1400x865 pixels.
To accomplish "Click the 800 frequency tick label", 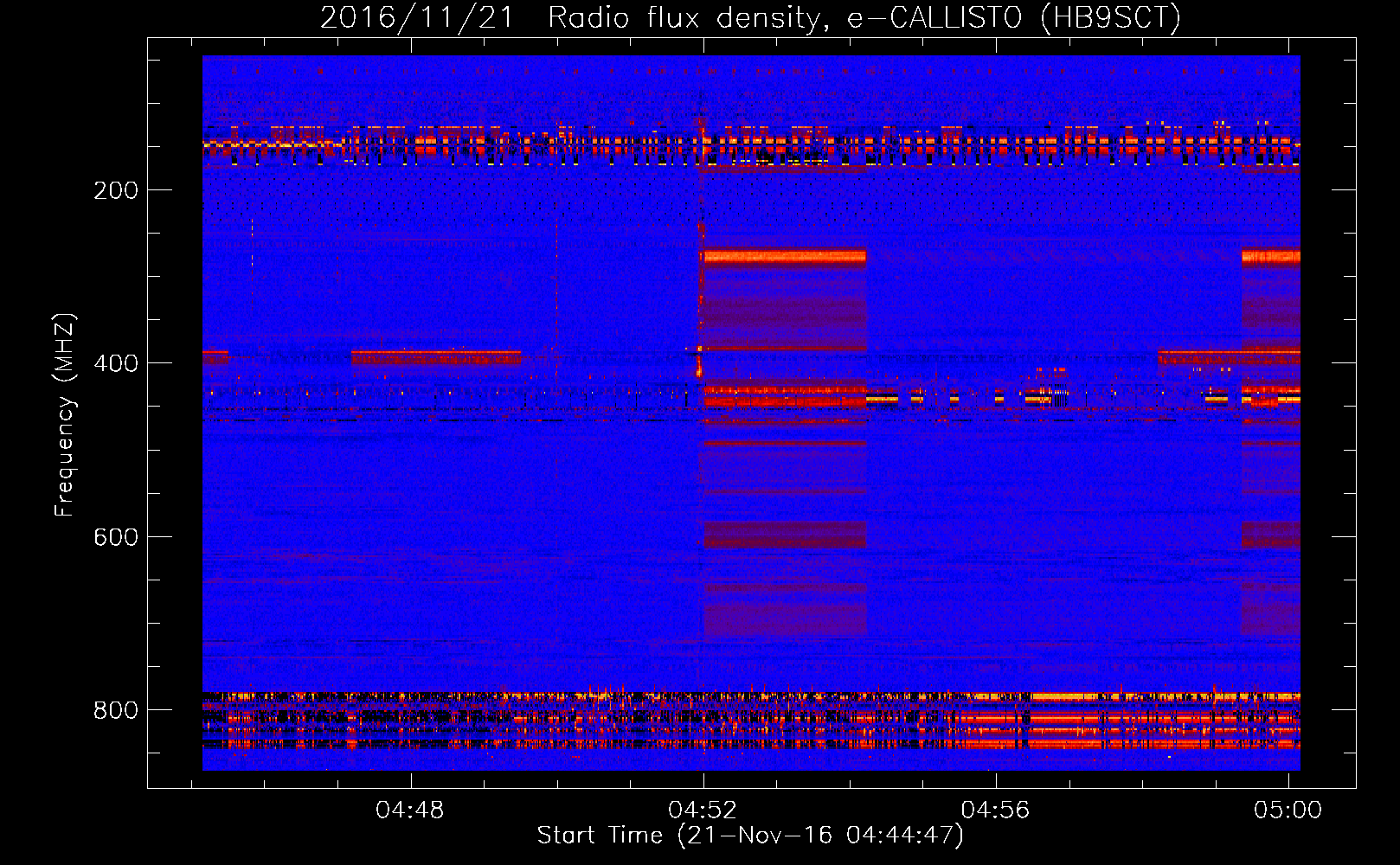I will point(116,710).
